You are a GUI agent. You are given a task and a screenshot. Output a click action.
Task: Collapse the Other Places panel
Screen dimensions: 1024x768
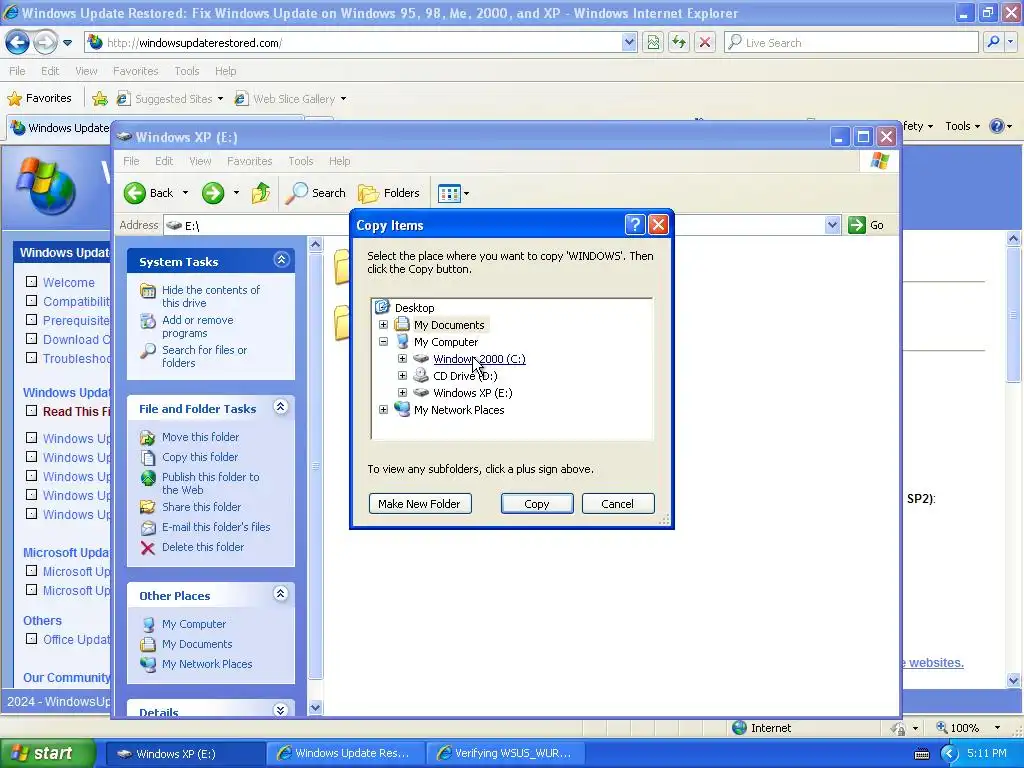coord(281,594)
